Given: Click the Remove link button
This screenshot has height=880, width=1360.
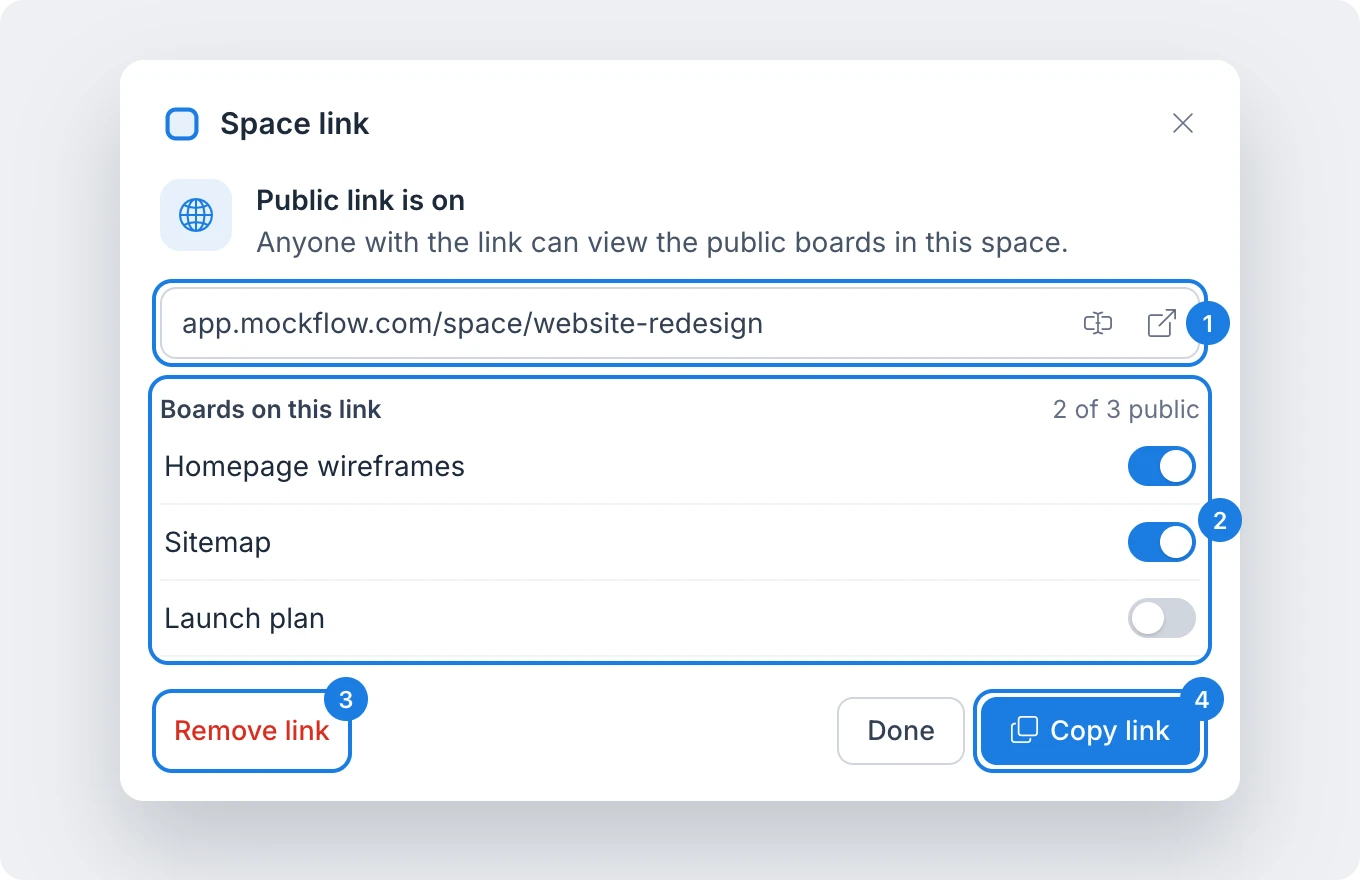Looking at the screenshot, I should pos(252,731).
